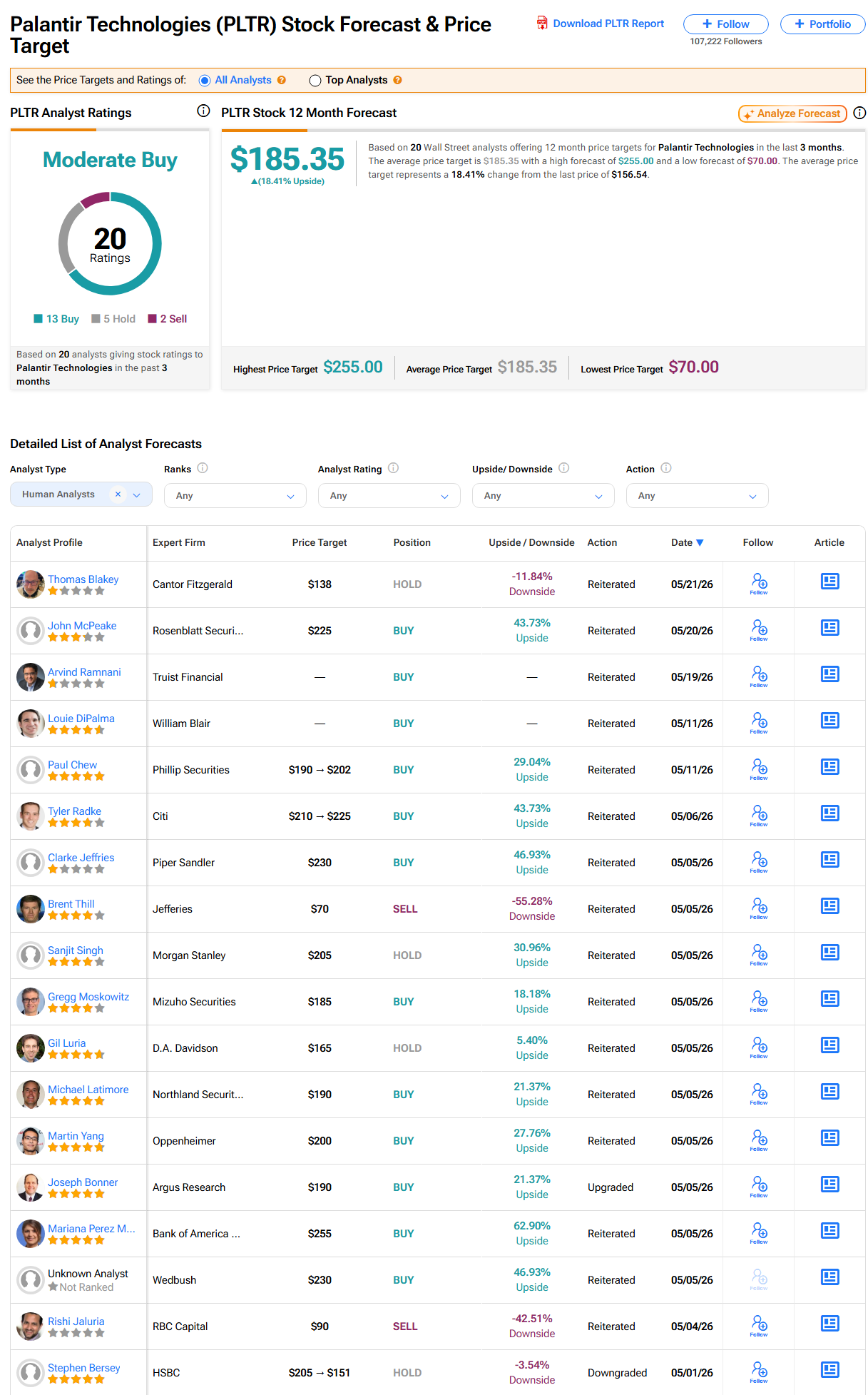
Task: Open Thomas Blakey analyst profile
Action: click(83, 579)
